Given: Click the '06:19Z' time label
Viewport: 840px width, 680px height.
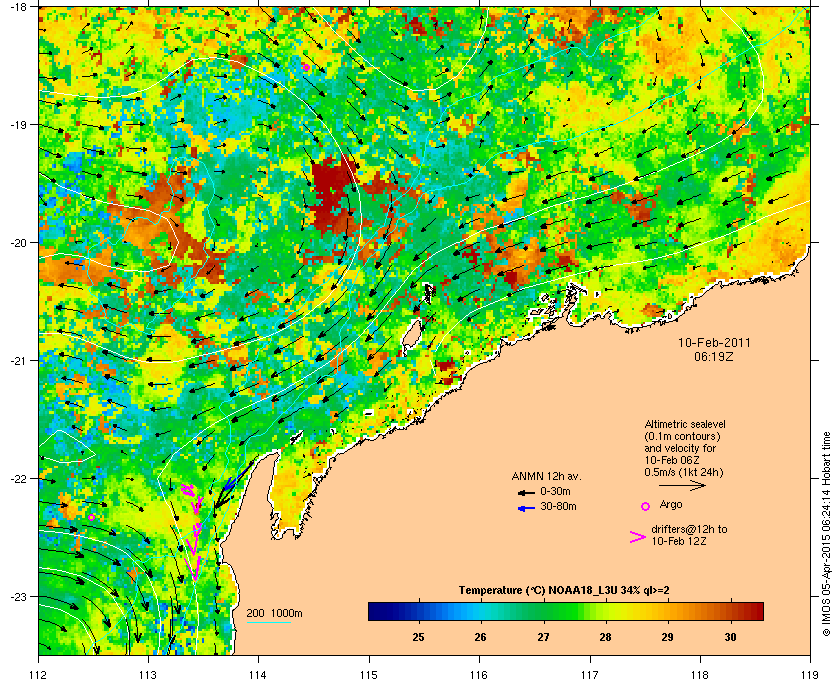Looking at the screenshot, I should 714,356.
